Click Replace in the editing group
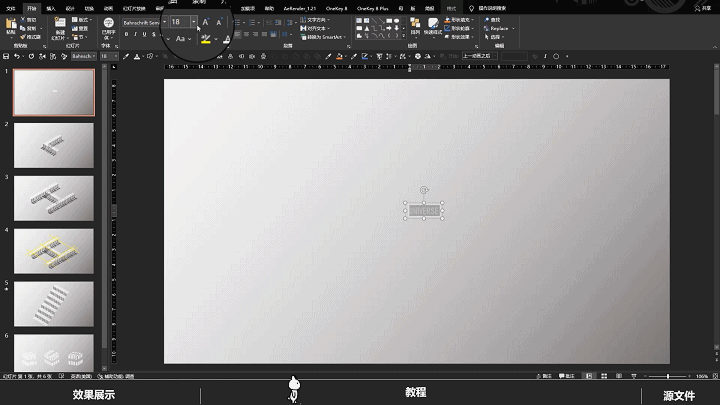720x405 pixels. point(497,28)
